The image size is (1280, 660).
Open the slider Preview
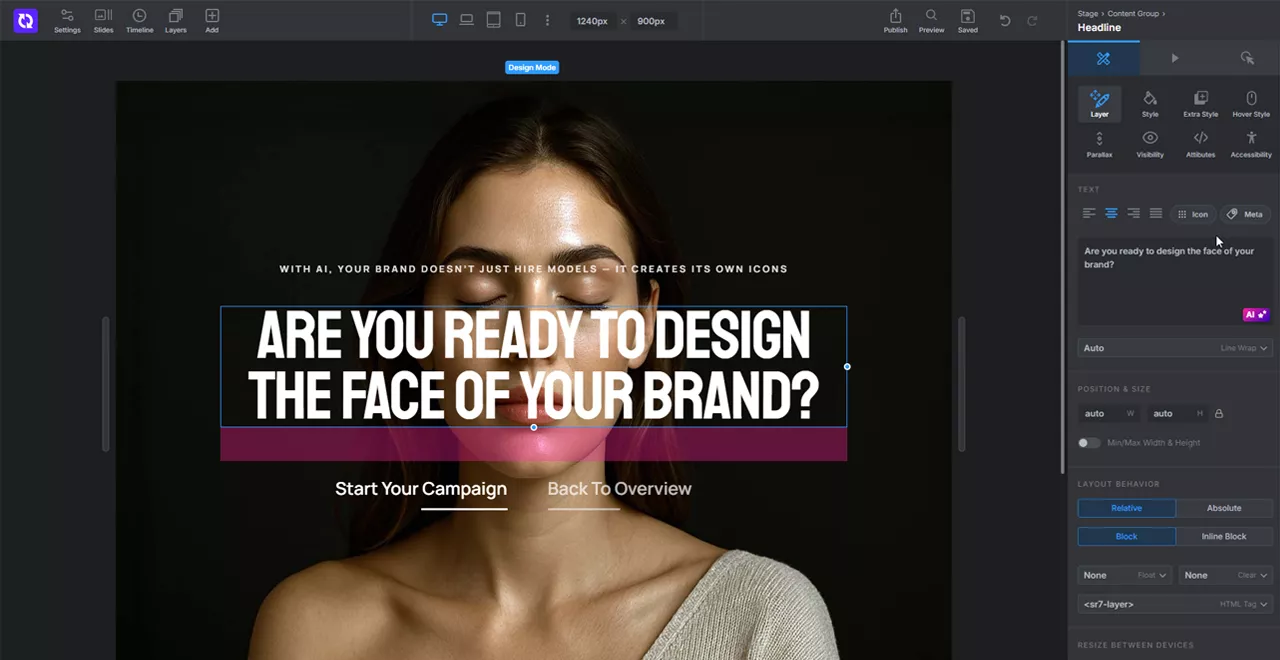pos(931,20)
